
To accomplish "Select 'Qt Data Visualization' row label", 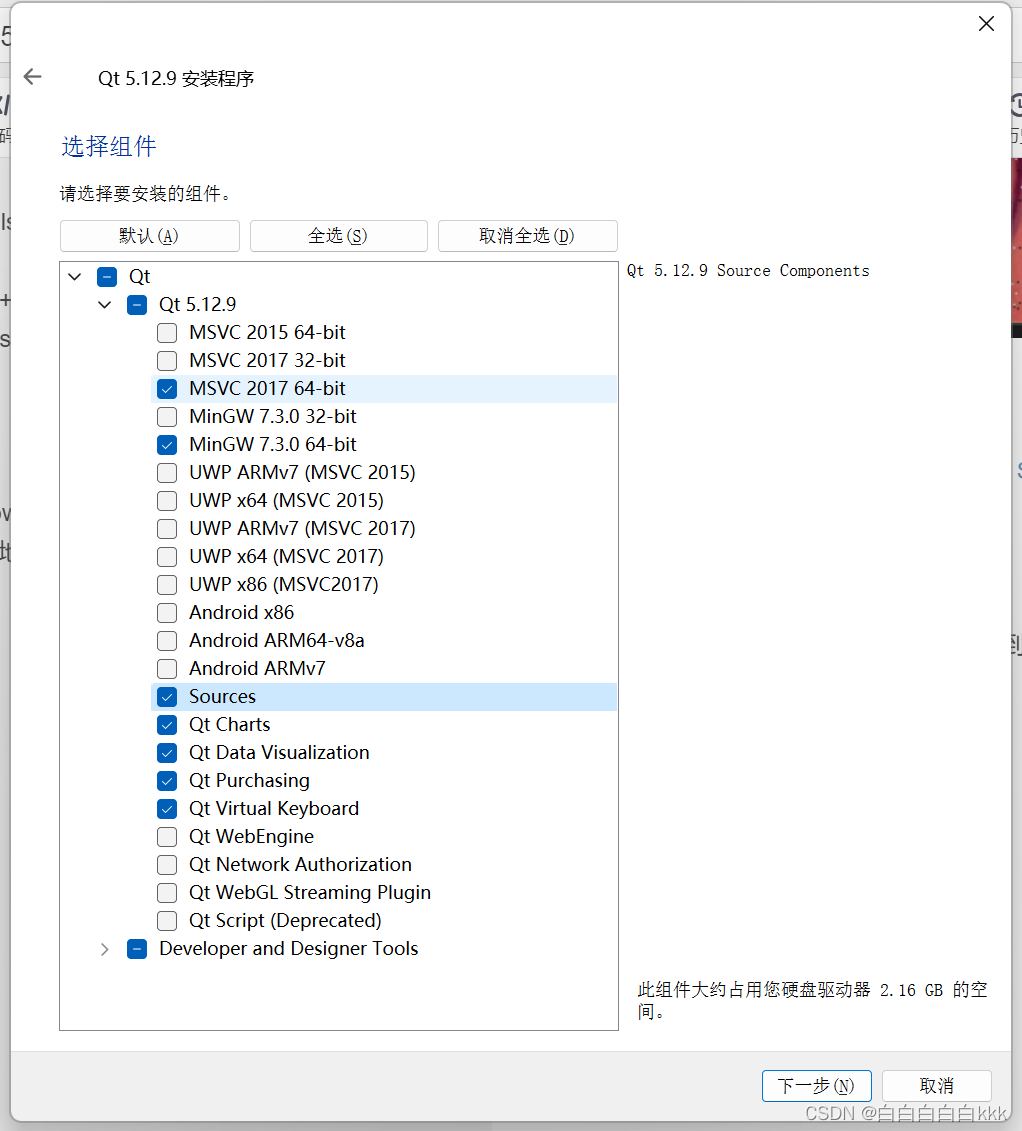I will click(279, 752).
